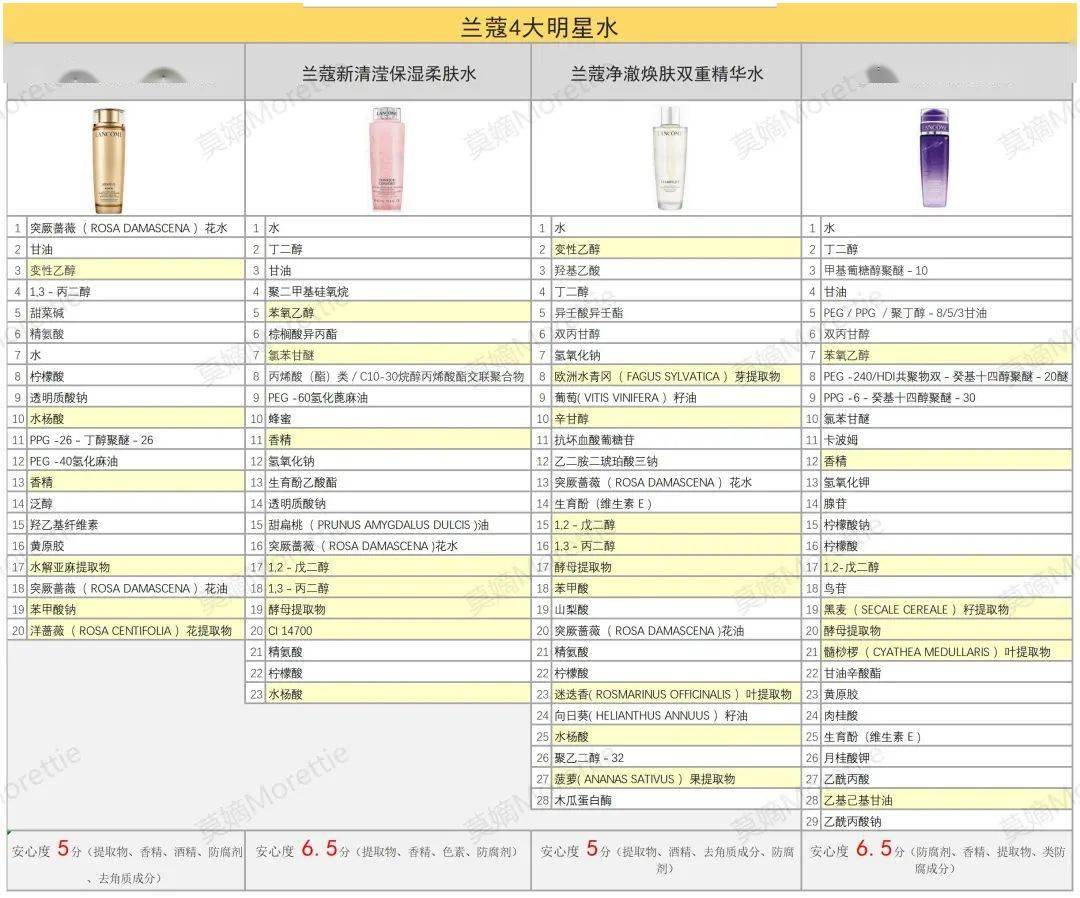The width and height of the screenshot is (1080, 898).
Task: Select PPG-6-癸基十四醇聚醚-30
Action: point(900,398)
